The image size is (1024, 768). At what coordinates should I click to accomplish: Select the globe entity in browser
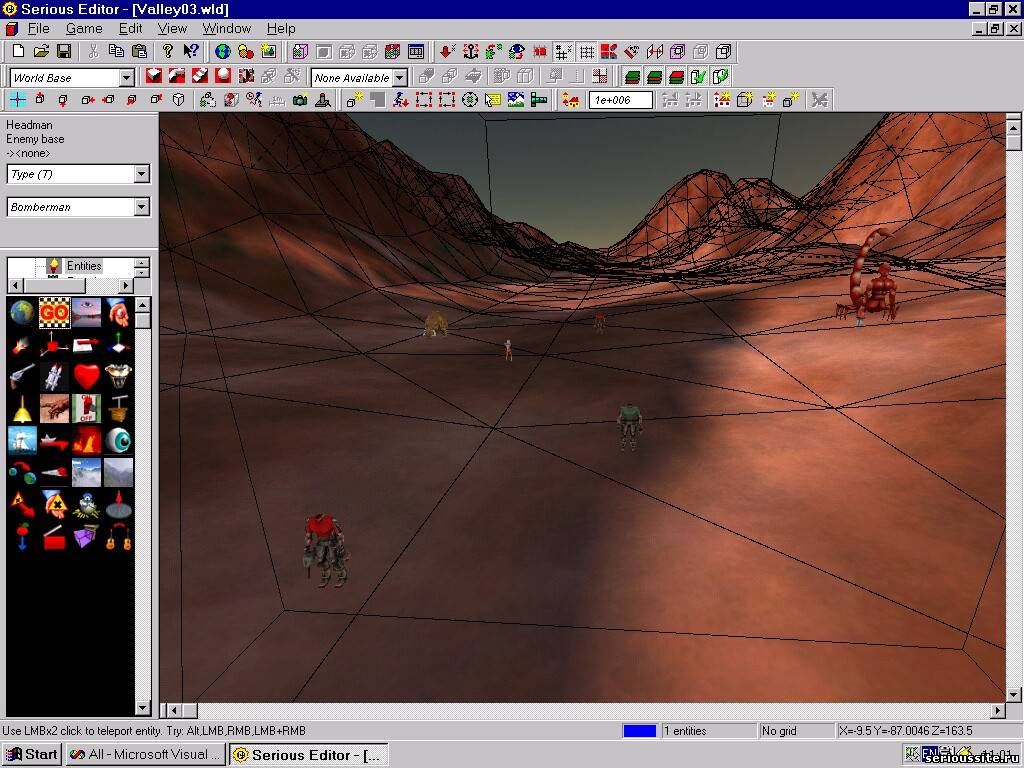22,313
